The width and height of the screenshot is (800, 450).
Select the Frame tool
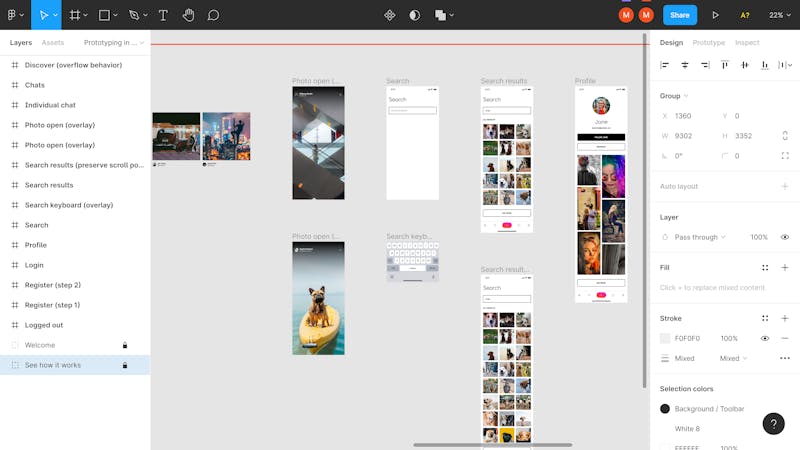tap(74, 15)
